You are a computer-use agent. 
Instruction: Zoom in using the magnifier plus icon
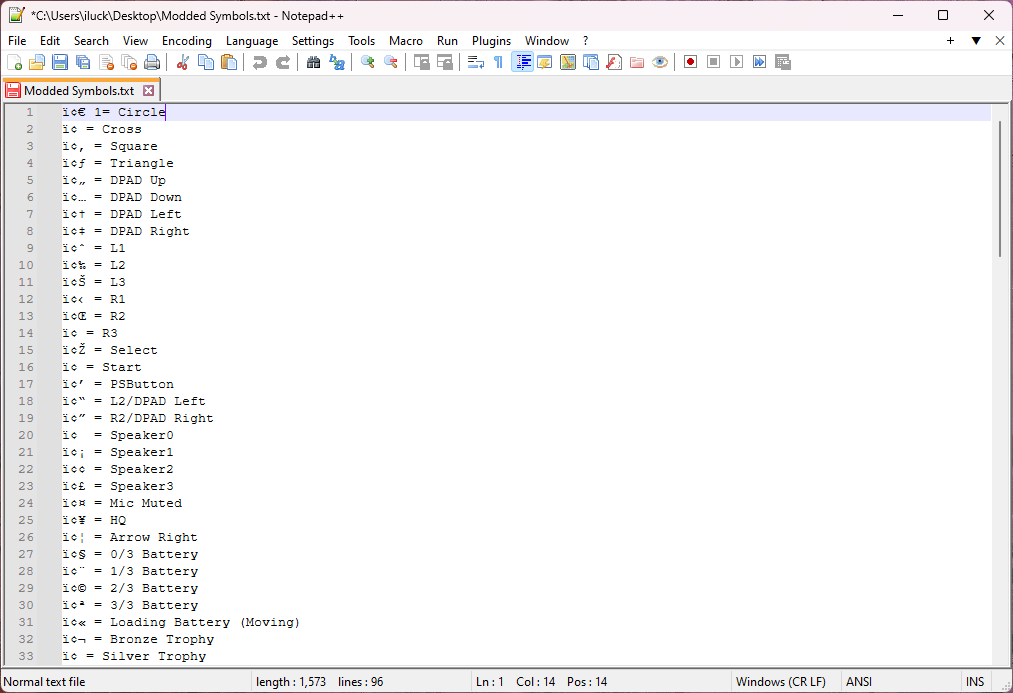click(x=368, y=61)
